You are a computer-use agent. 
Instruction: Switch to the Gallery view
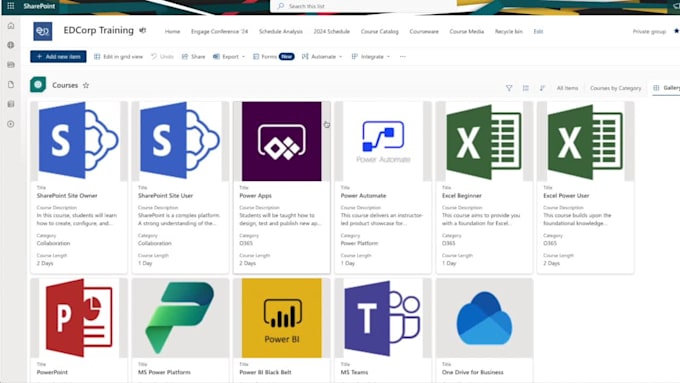coord(667,88)
